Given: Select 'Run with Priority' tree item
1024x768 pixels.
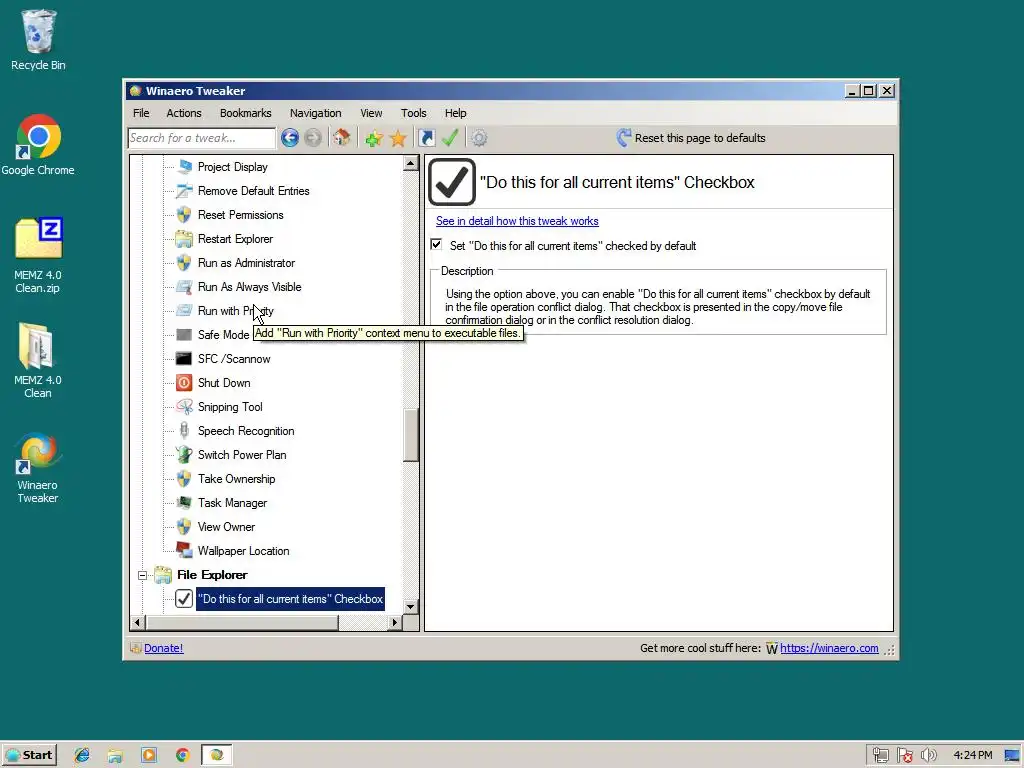Looking at the screenshot, I should coord(235,311).
